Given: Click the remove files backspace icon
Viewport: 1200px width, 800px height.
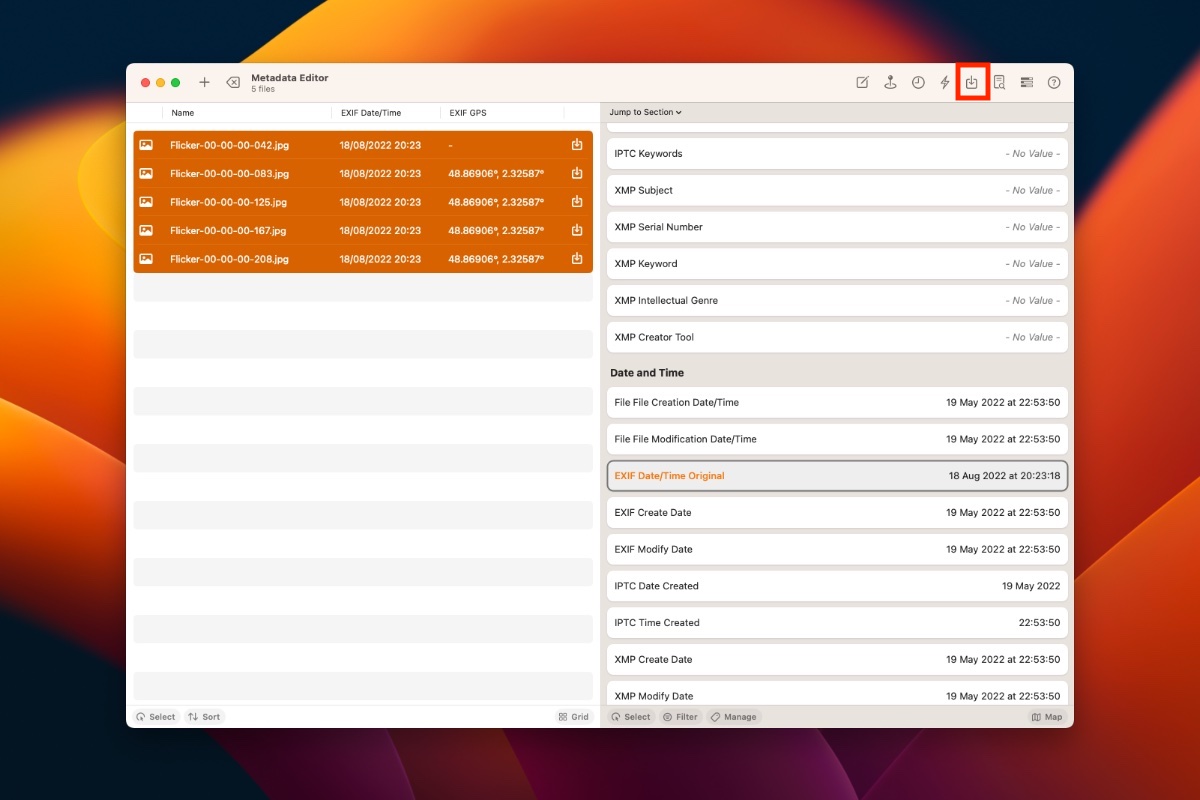Looking at the screenshot, I should [233, 82].
